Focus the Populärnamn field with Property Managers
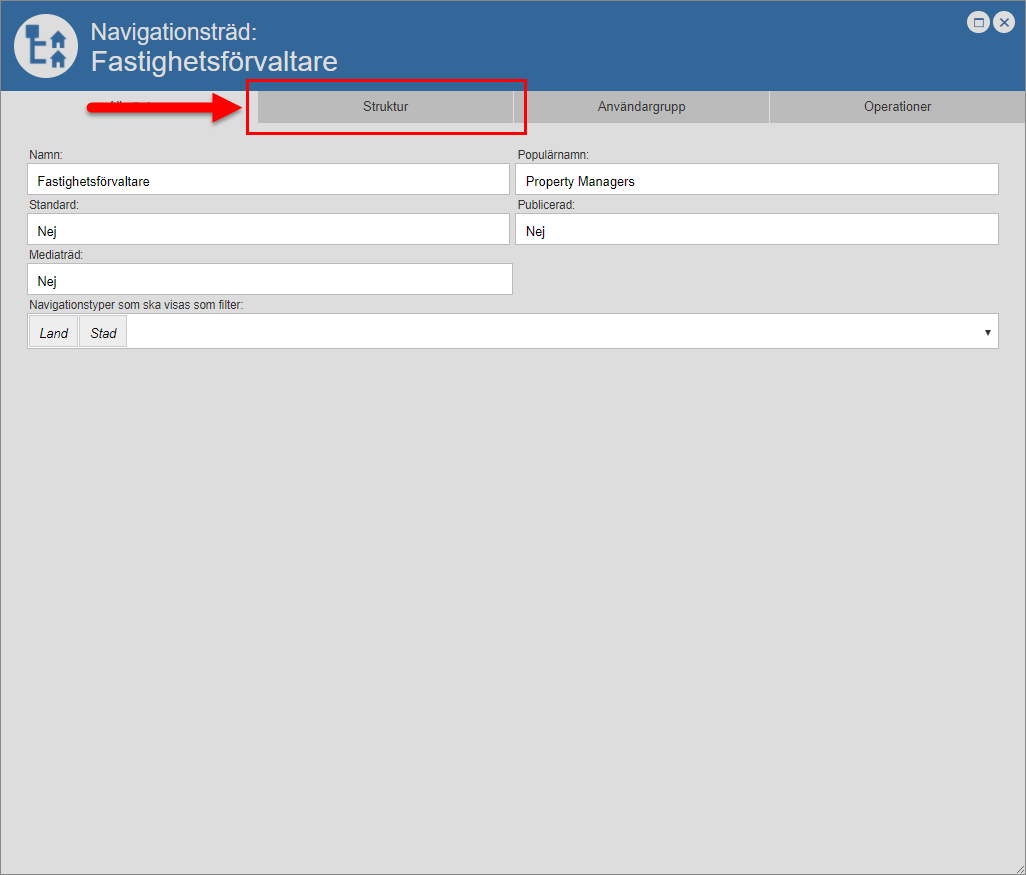 point(756,180)
